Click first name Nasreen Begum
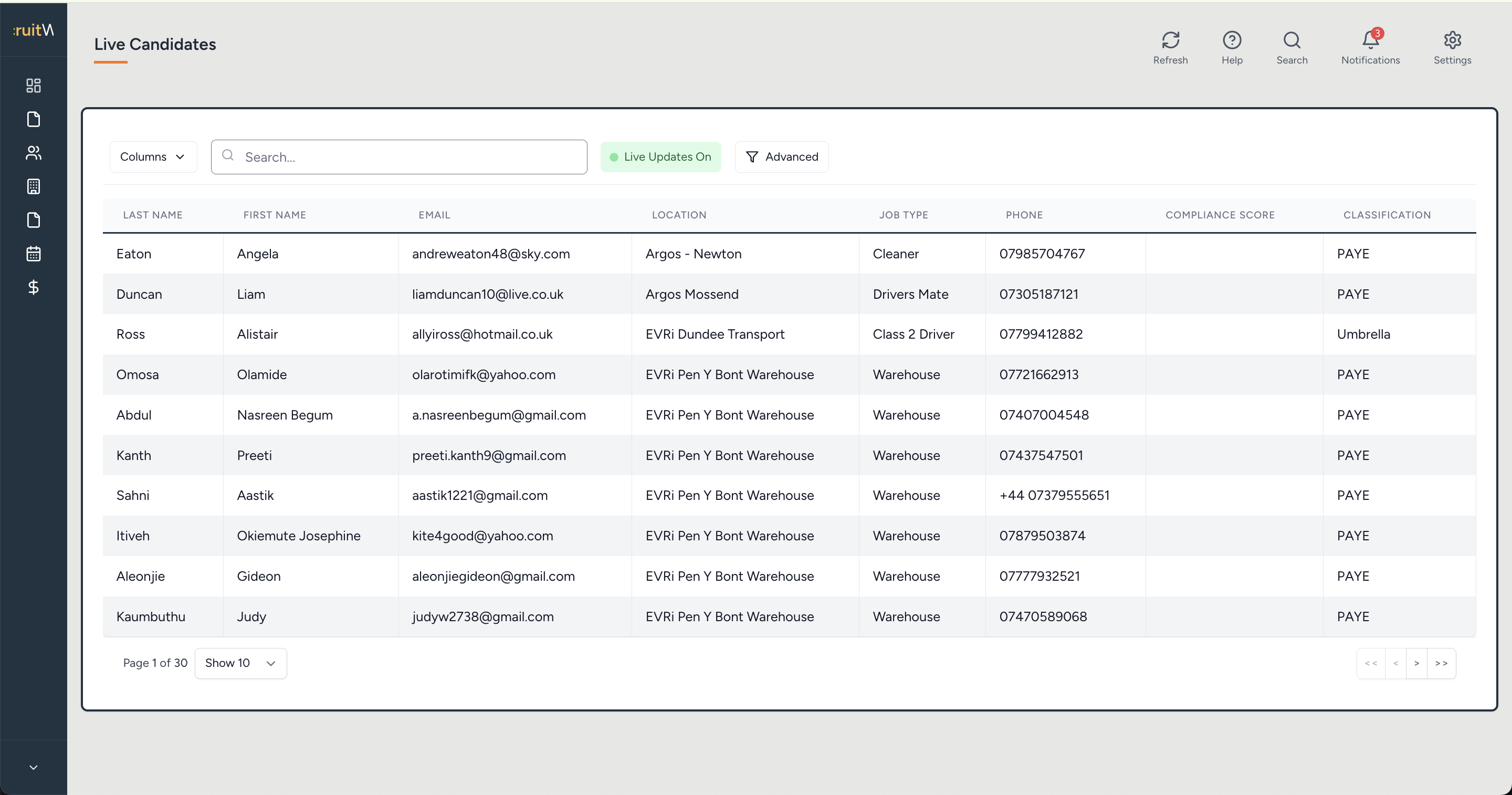This screenshot has height=795, width=1512. click(x=285, y=415)
